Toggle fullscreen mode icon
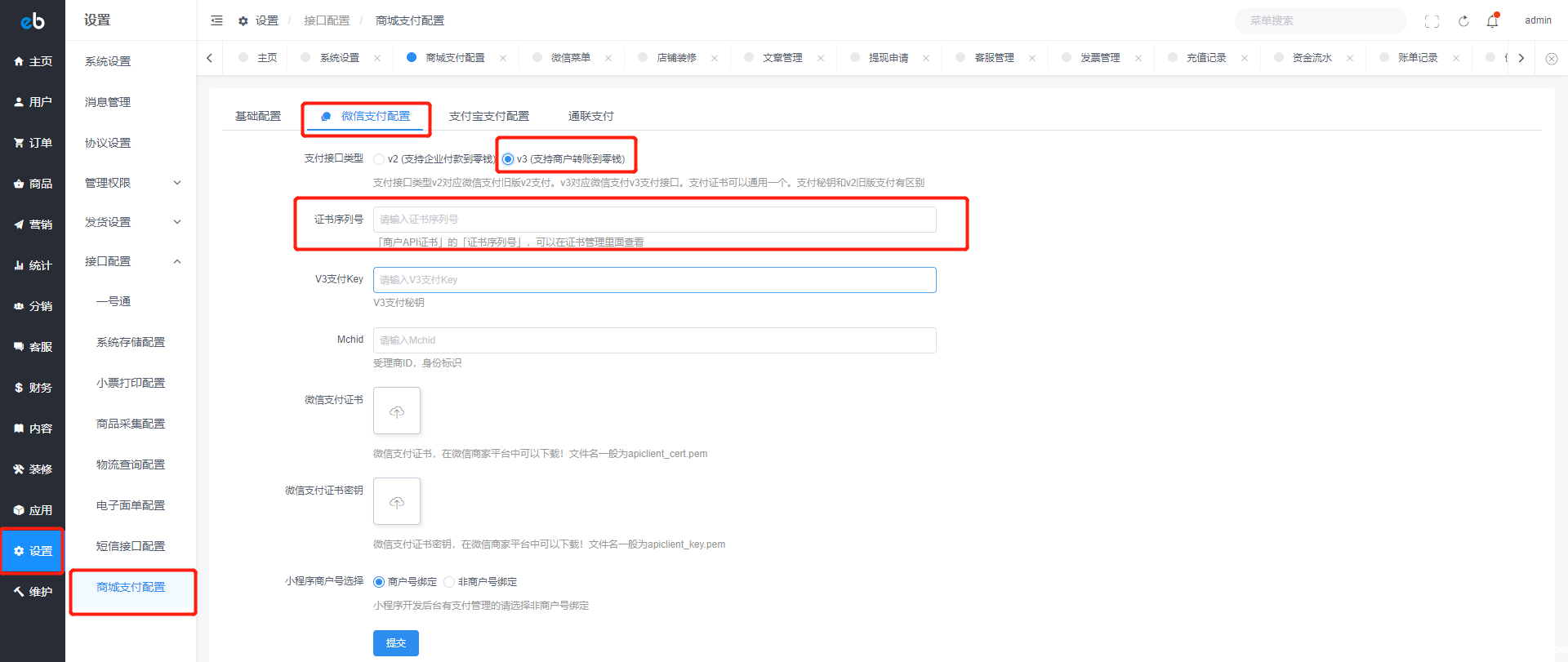 pos(1432,21)
